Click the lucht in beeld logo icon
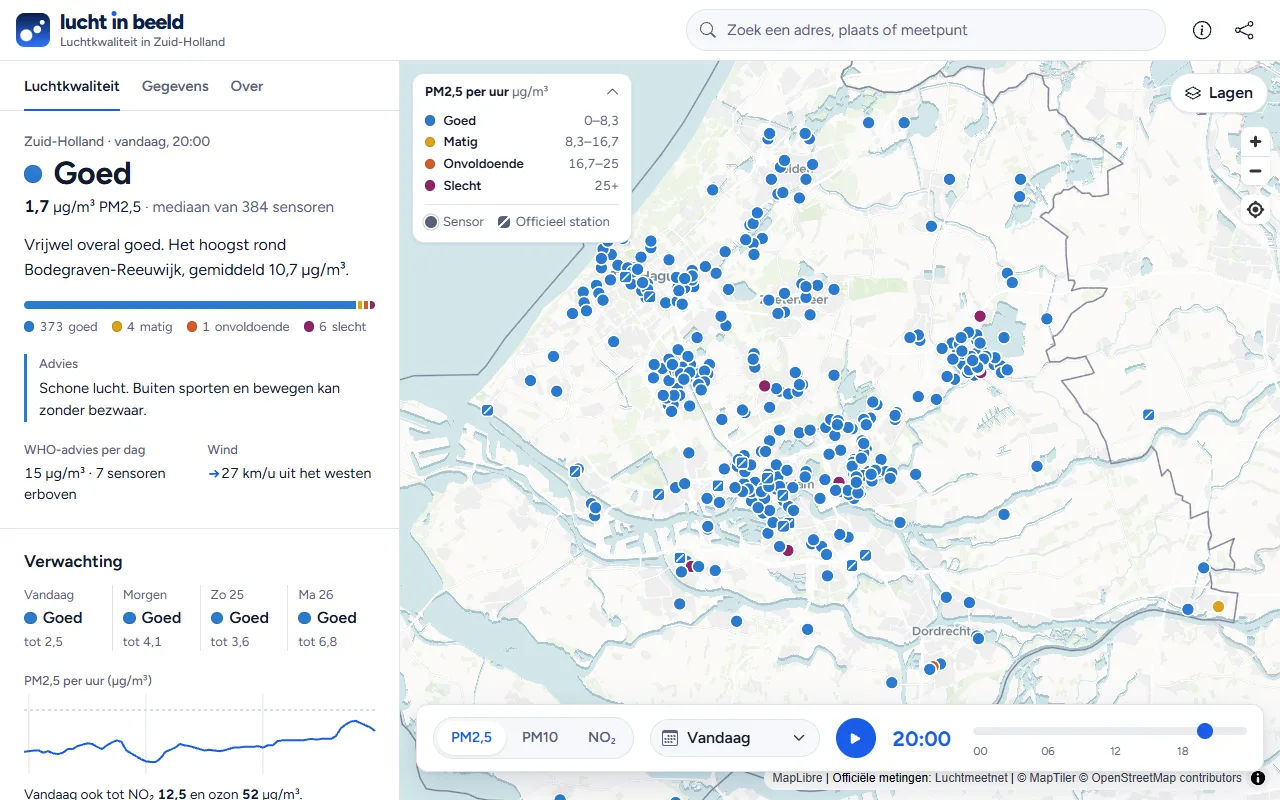 33,30
